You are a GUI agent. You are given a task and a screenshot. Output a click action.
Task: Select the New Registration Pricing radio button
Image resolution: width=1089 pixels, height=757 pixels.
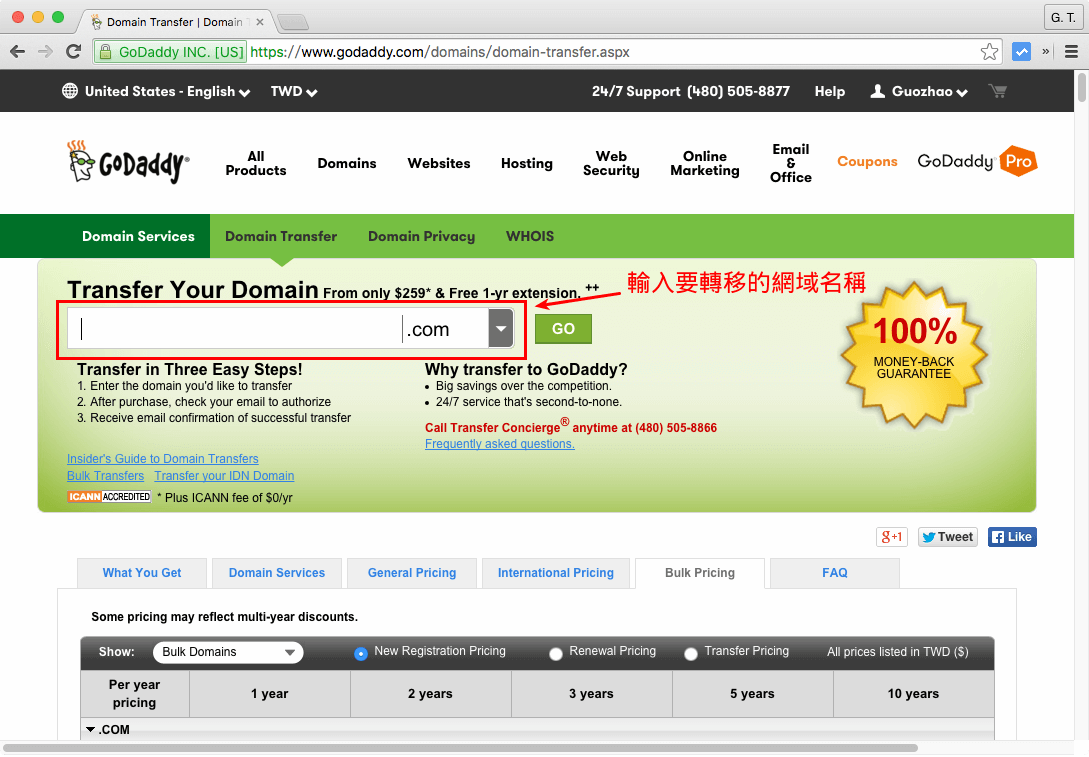tap(361, 653)
